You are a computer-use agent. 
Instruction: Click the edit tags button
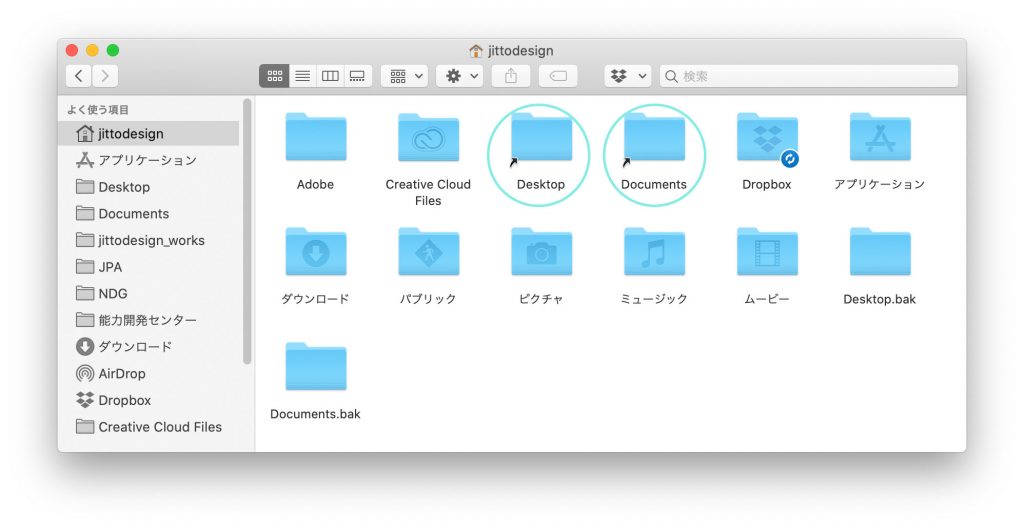558,76
